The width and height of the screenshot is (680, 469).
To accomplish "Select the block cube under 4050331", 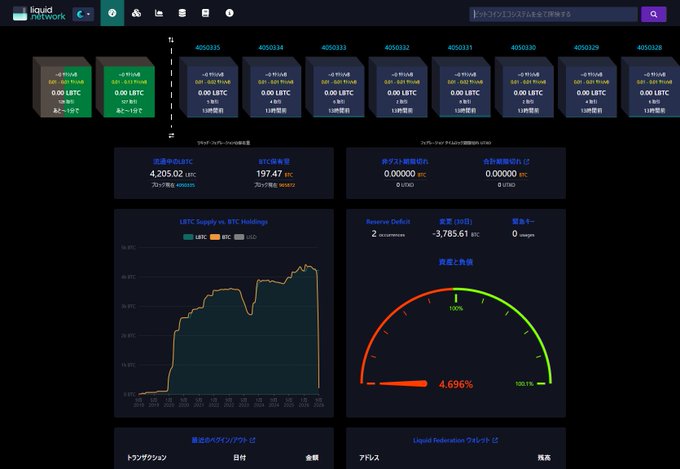I will (461, 87).
